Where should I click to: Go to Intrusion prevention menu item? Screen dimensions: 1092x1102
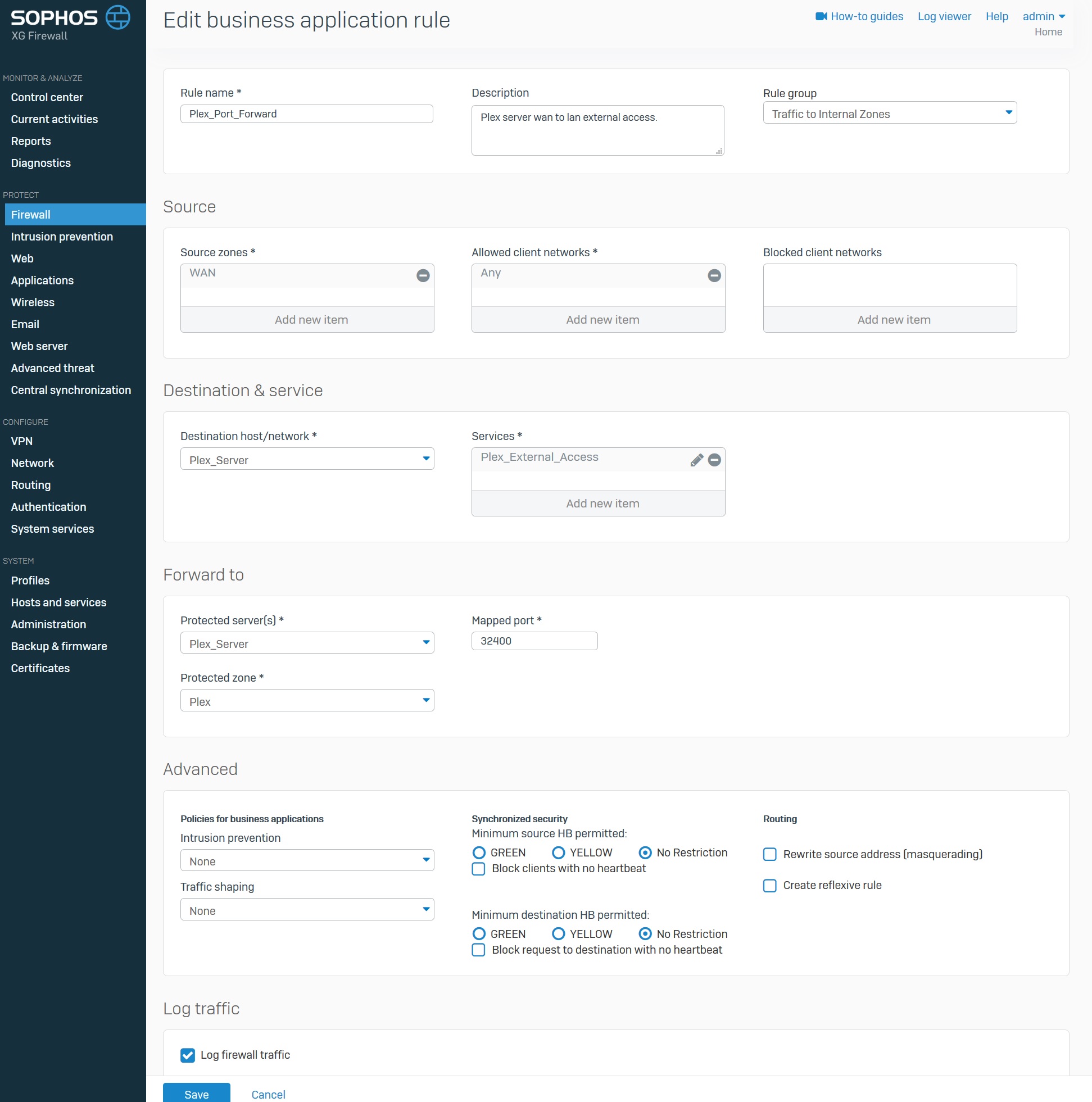pos(62,237)
